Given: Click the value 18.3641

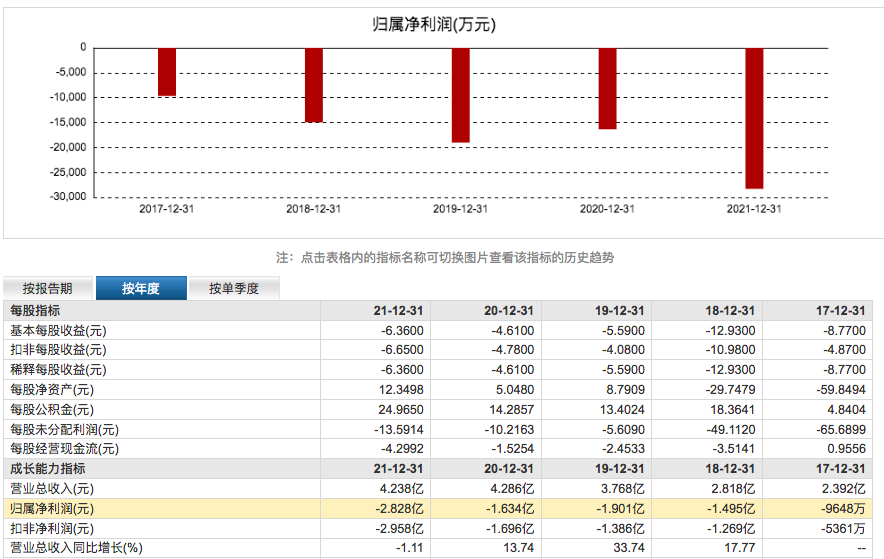Looking at the screenshot, I should [732, 410].
